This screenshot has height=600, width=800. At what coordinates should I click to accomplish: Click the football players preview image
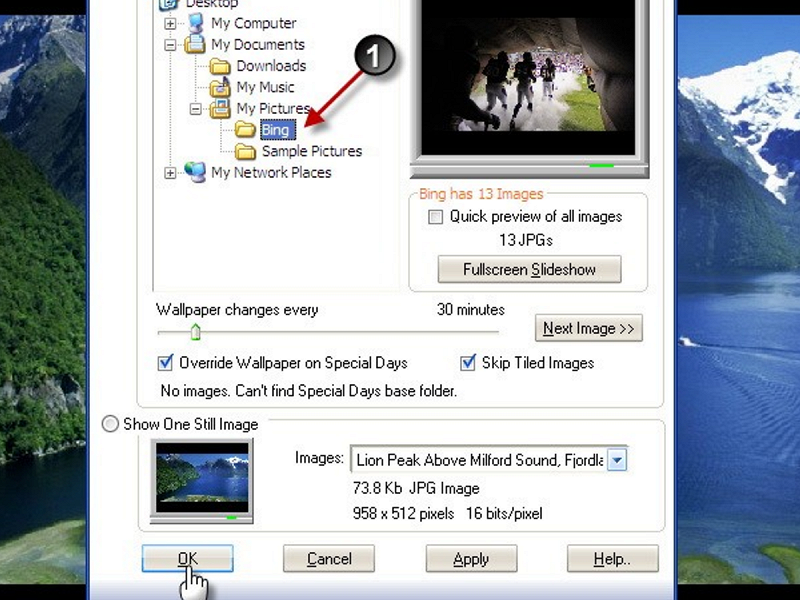528,77
